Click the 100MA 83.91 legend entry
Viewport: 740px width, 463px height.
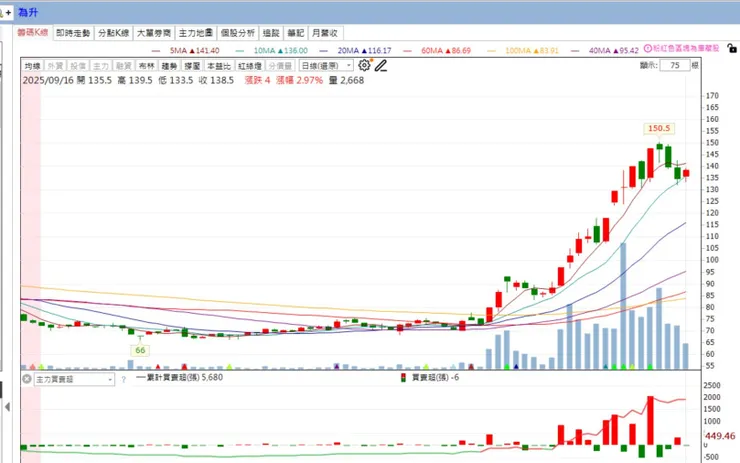point(523,51)
